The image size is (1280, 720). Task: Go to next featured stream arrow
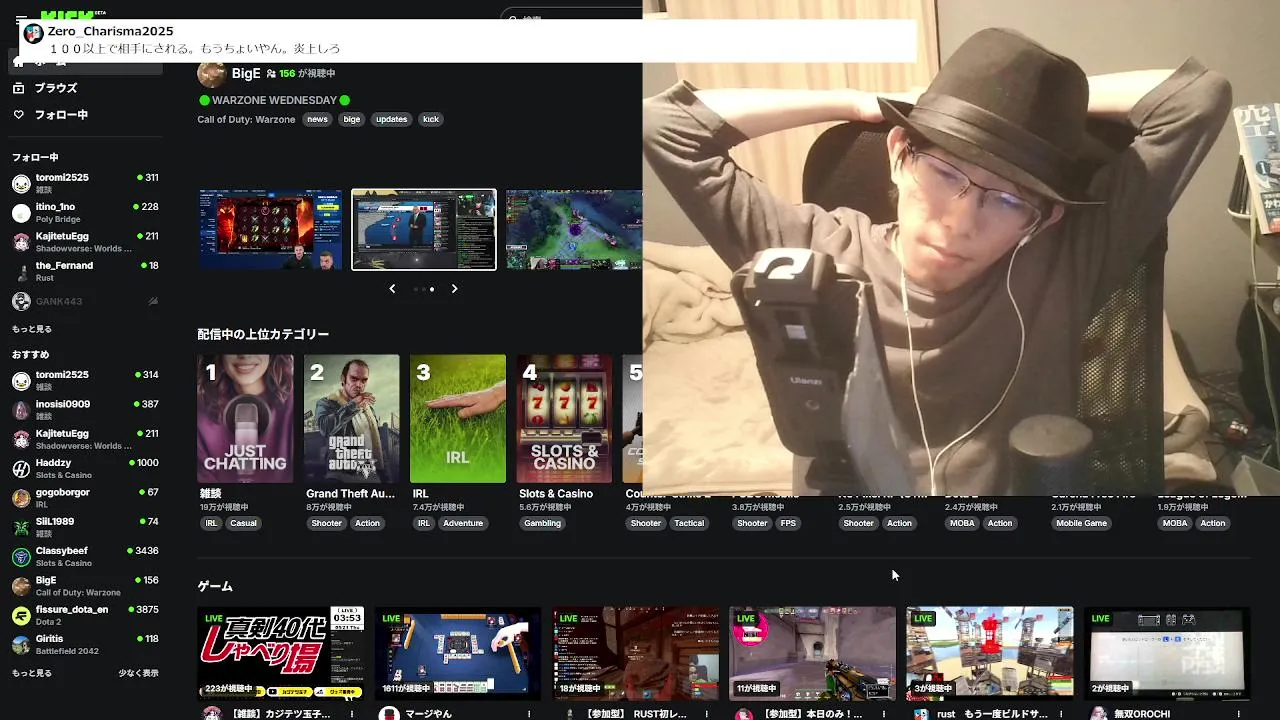tap(454, 289)
